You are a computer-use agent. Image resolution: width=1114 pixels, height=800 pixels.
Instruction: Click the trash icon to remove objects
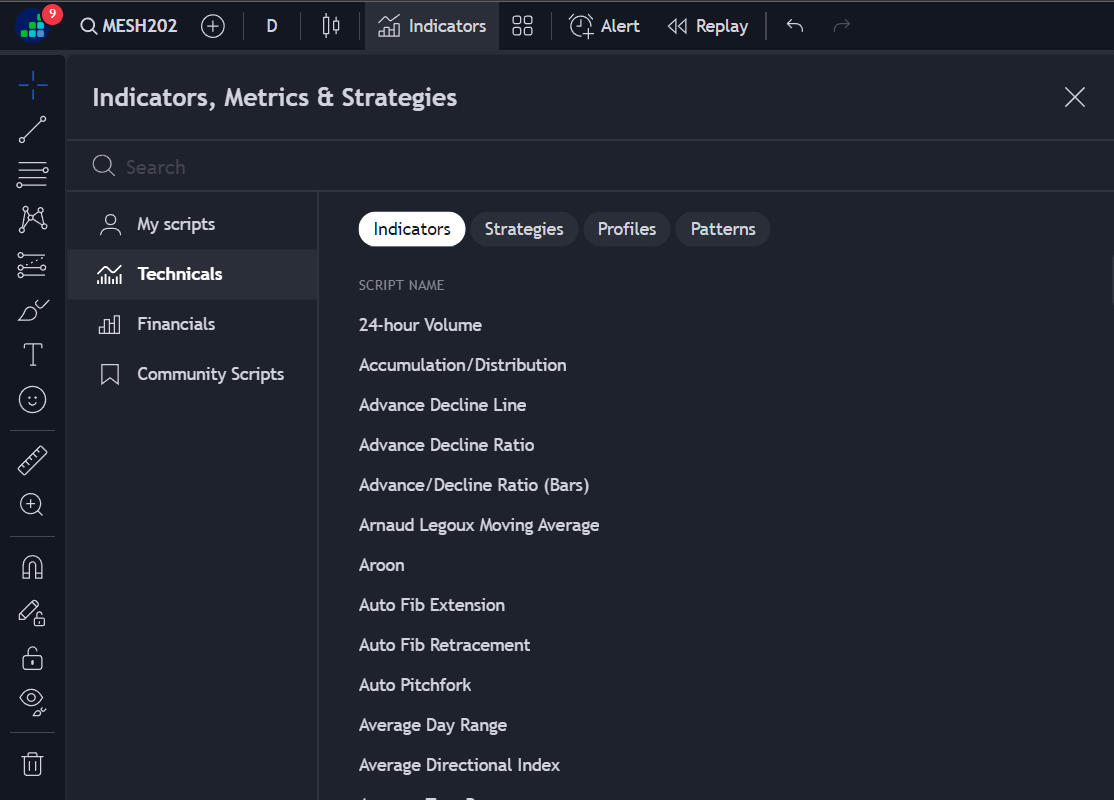click(33, 764)
